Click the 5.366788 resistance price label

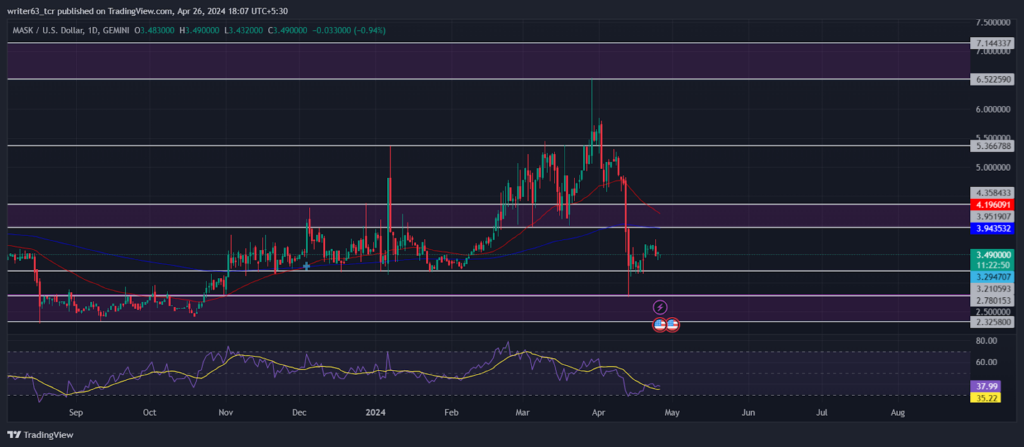click(x=991, y=146)
